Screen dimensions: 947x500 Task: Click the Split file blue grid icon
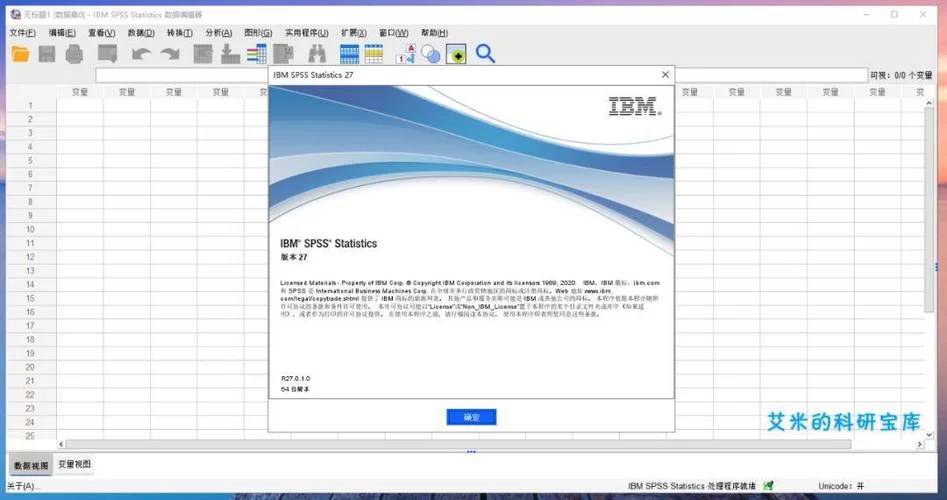point(350,54)
